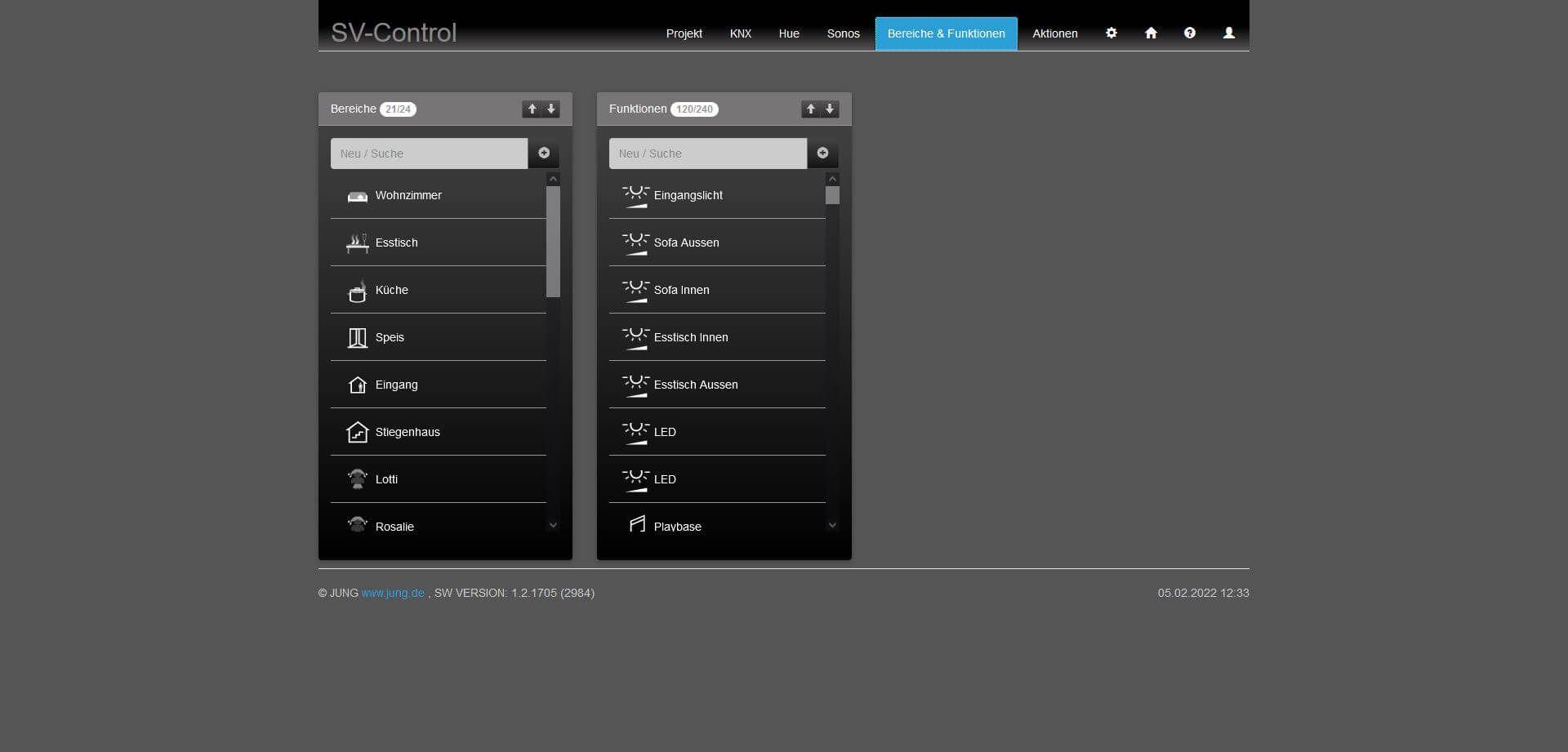
Task: Move selected Funktion up with arrow
Action: 810,109
